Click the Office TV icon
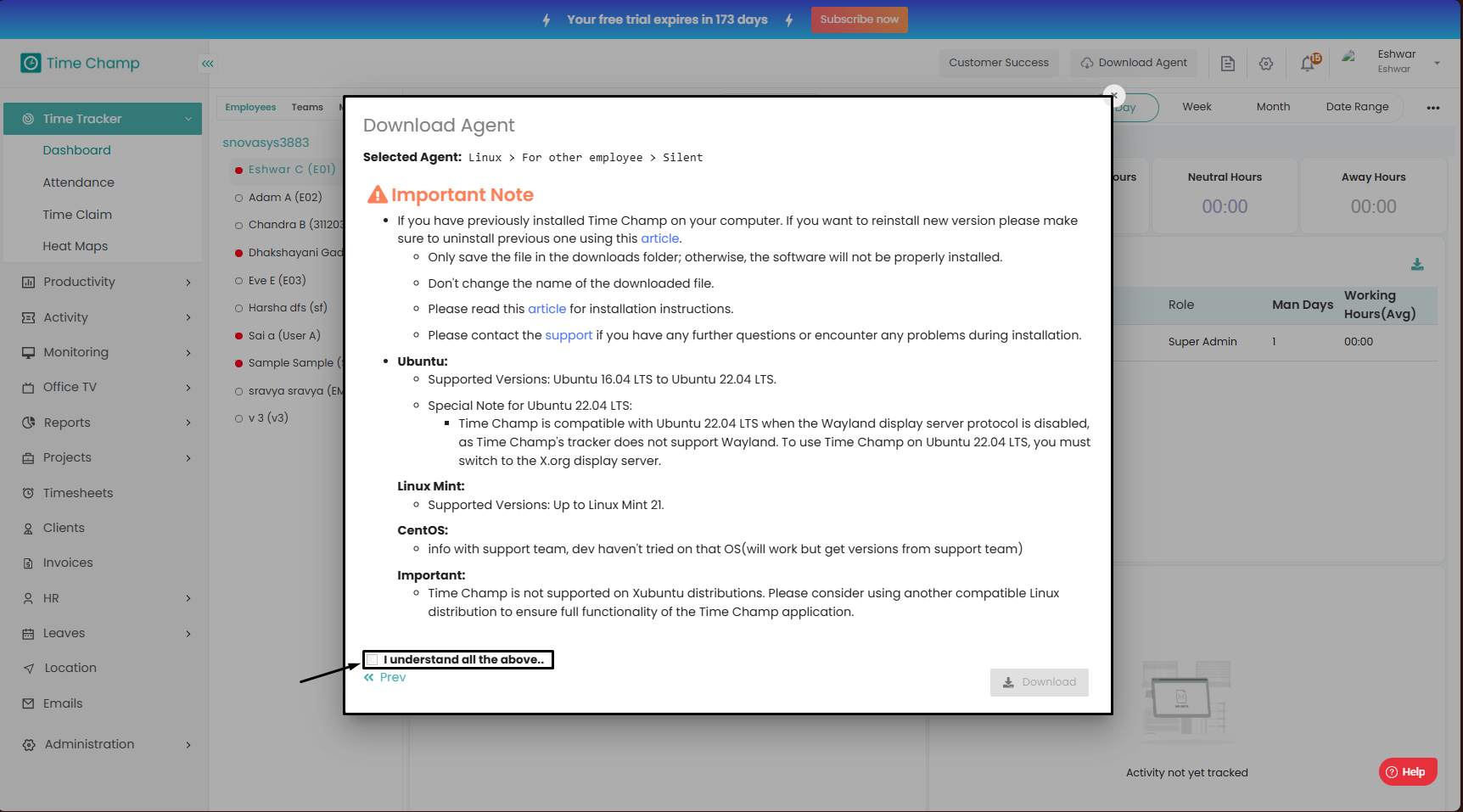Image resolution: width=1463 pixels, height=812 pixels. [28, 388]
